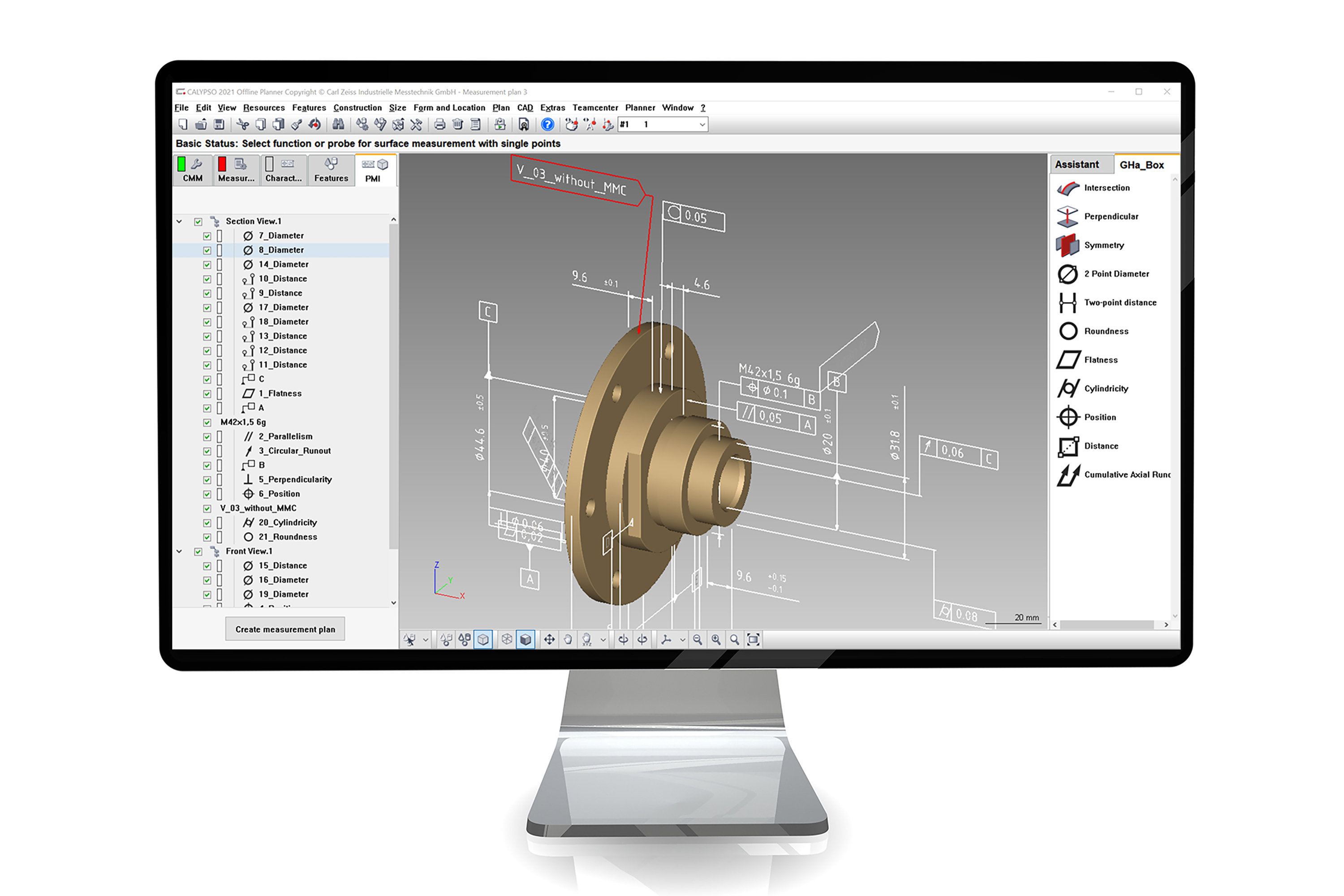The width and height of the screenshot is (1344, 896).
Task: Collapse the Front View.1 tree node
Action: pos(180,551)
